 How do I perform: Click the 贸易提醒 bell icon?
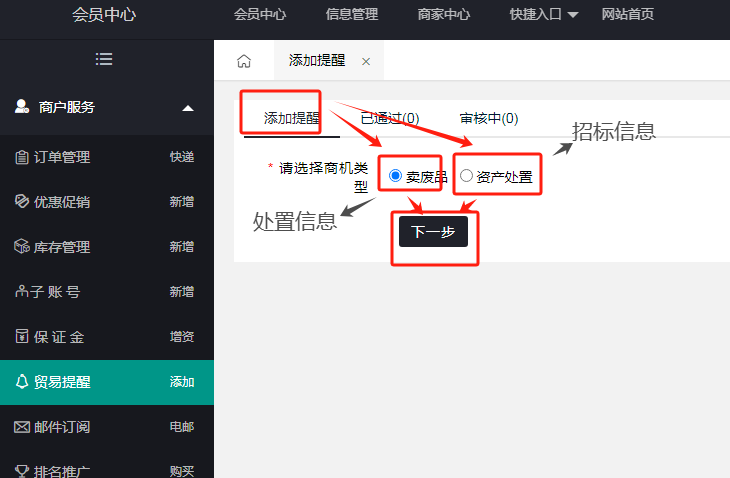[22, 382]
